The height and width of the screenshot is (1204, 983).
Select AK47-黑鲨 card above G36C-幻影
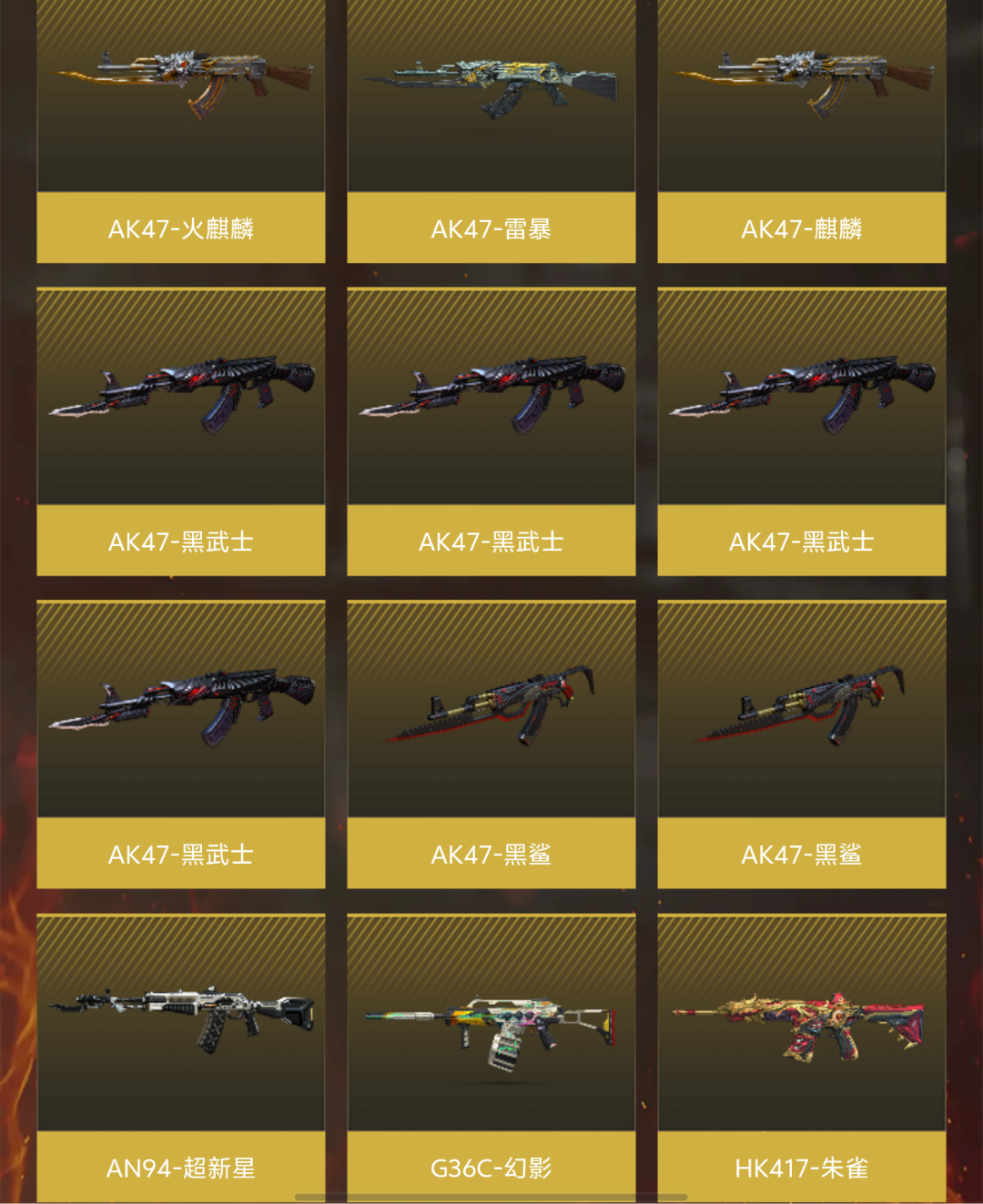[491, 744]
